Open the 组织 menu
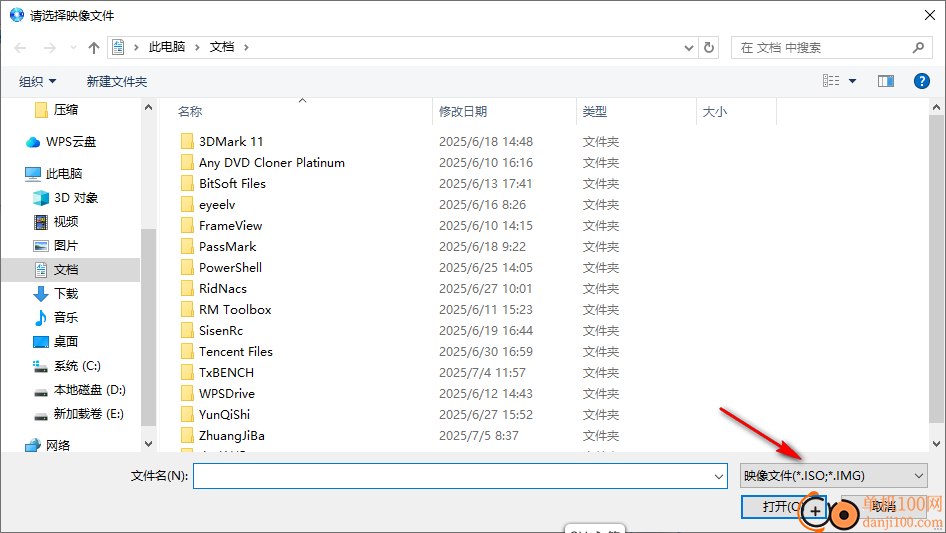The height and width of the screenshot is (533, 946). tap(37, 81)
